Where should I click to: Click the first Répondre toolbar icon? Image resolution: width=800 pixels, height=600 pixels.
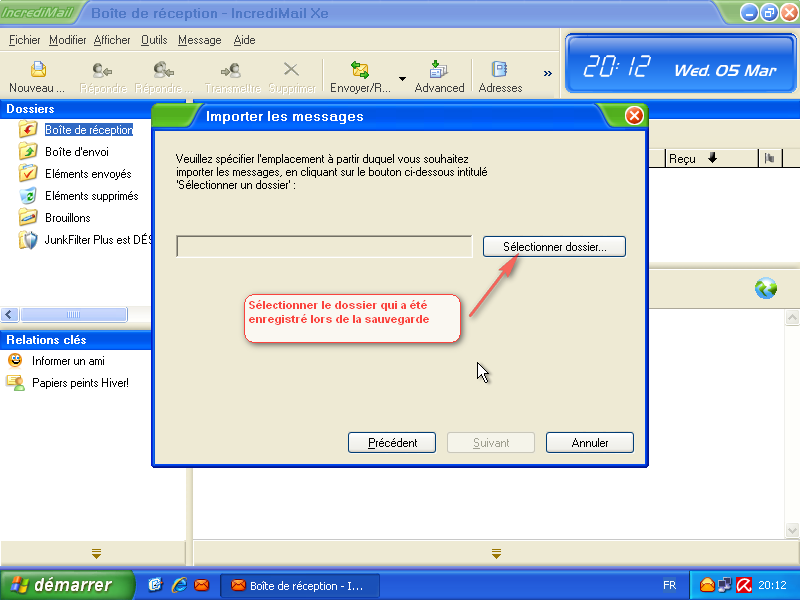(x=102, y=70)
